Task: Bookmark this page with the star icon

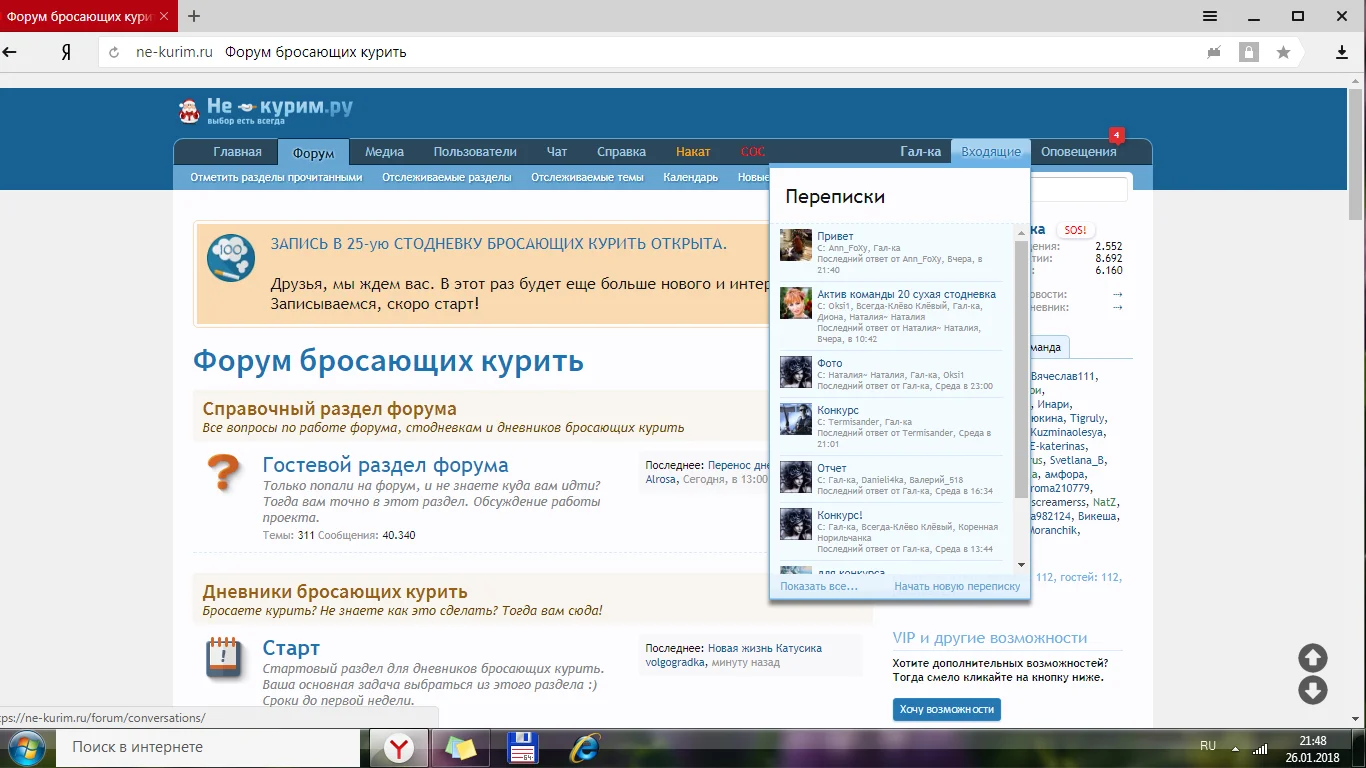Action: pyautogui.click(x=1283, y=52)
